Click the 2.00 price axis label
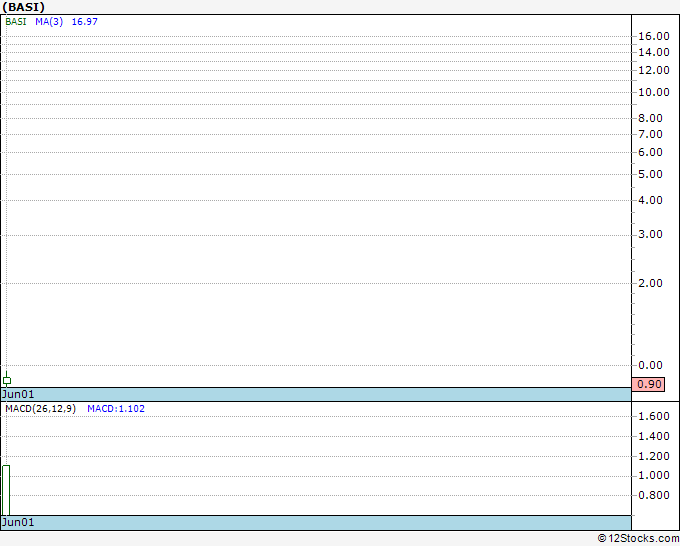This screenshot has height=546, width=680. tap(651, 283)
